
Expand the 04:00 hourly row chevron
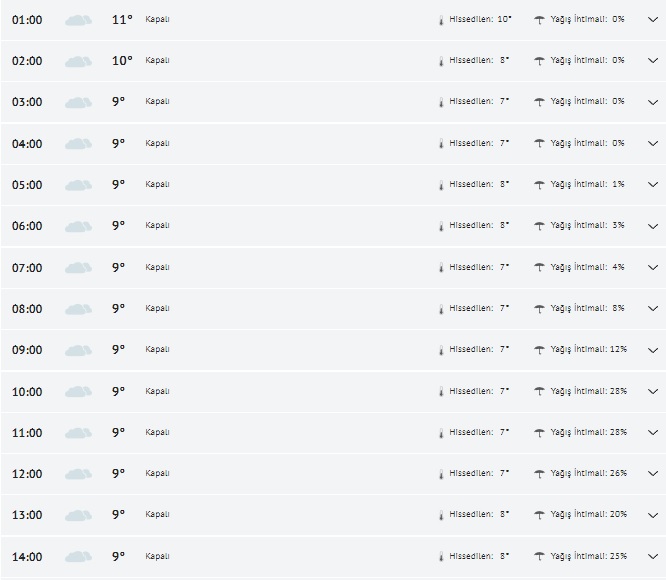coord(653,144)
